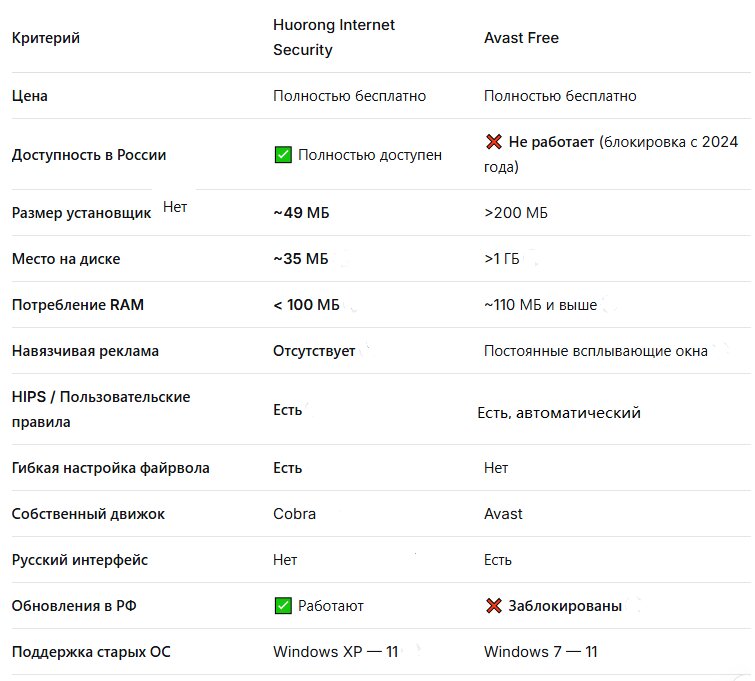Click green checkmark icon beside Полностью доступен
This screenshot has height=681, width=755.
click(x=283, y=155)
